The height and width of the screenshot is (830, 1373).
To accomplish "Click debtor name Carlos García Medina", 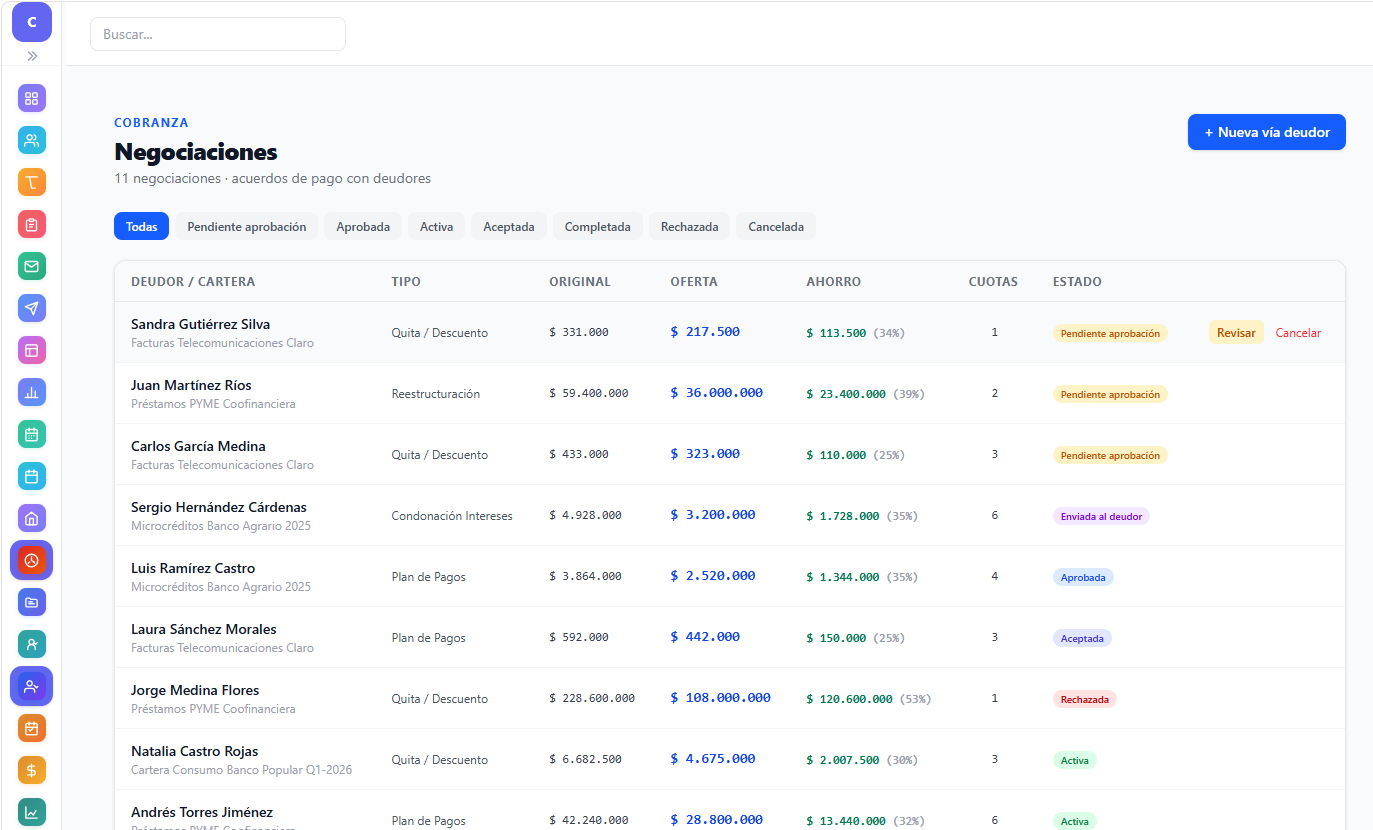I will click(x=198, y=446).
